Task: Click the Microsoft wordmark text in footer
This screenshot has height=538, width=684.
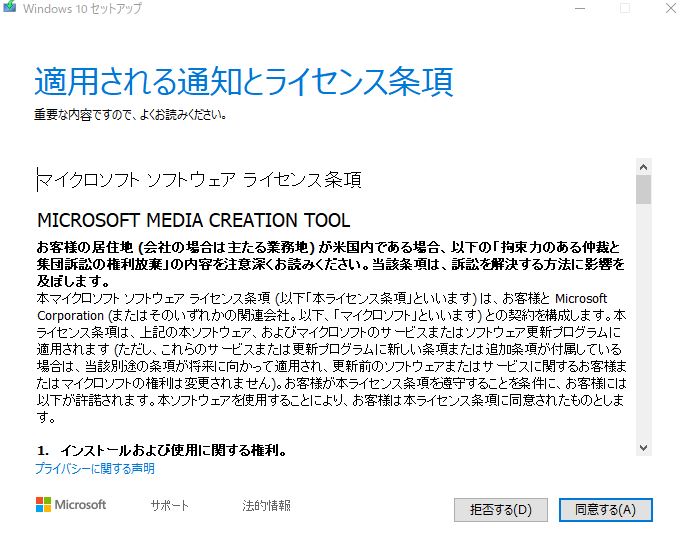Action: (80, 505)
